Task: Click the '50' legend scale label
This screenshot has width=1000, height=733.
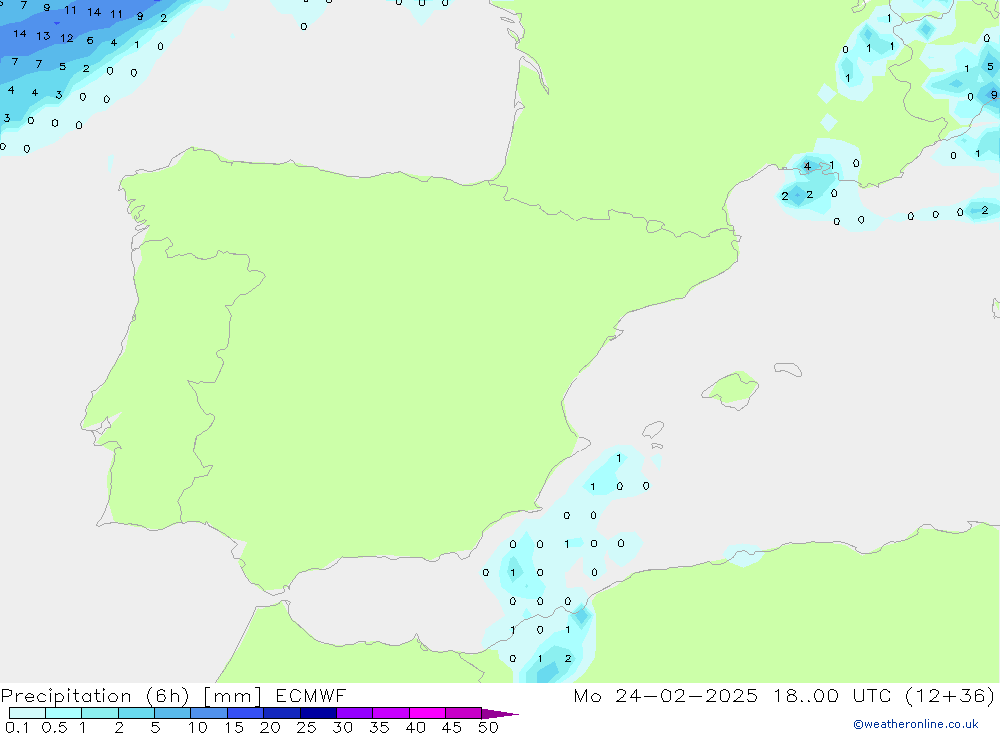Action: pyautogui.click(x=489, y=727)
